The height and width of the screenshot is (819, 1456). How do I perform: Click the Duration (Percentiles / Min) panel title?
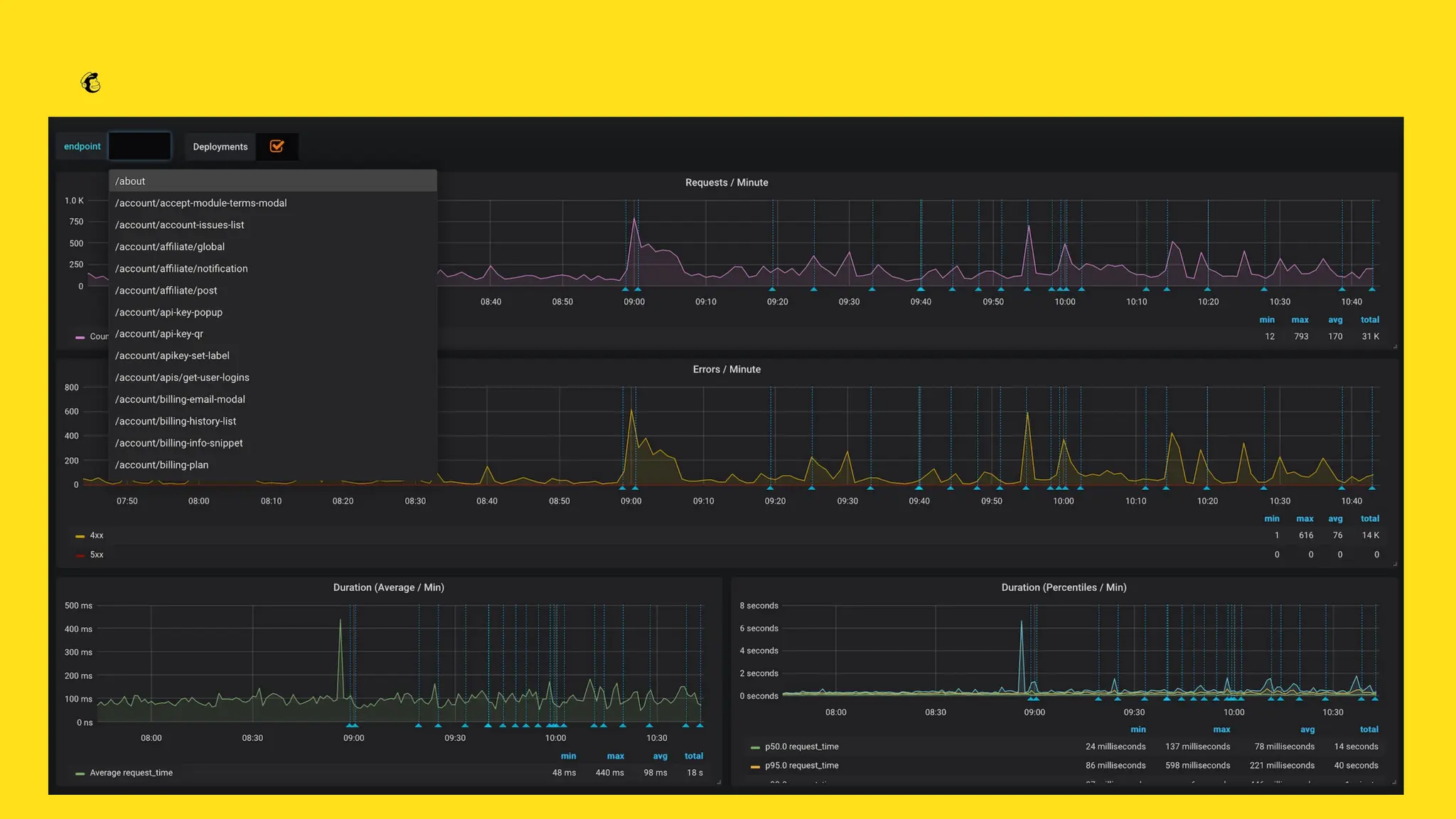[1063, 588]
